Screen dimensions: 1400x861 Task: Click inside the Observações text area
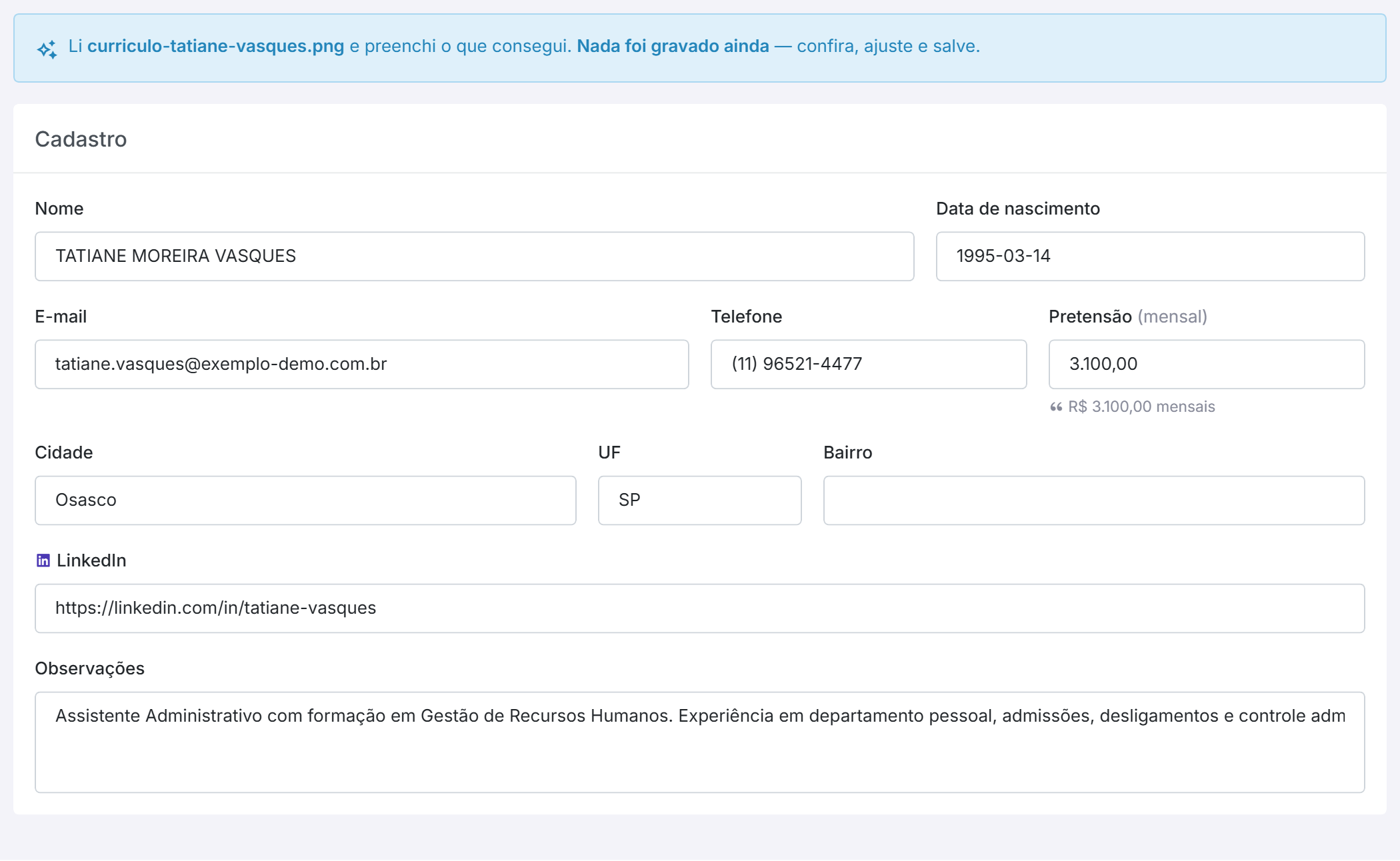[700, 742]
